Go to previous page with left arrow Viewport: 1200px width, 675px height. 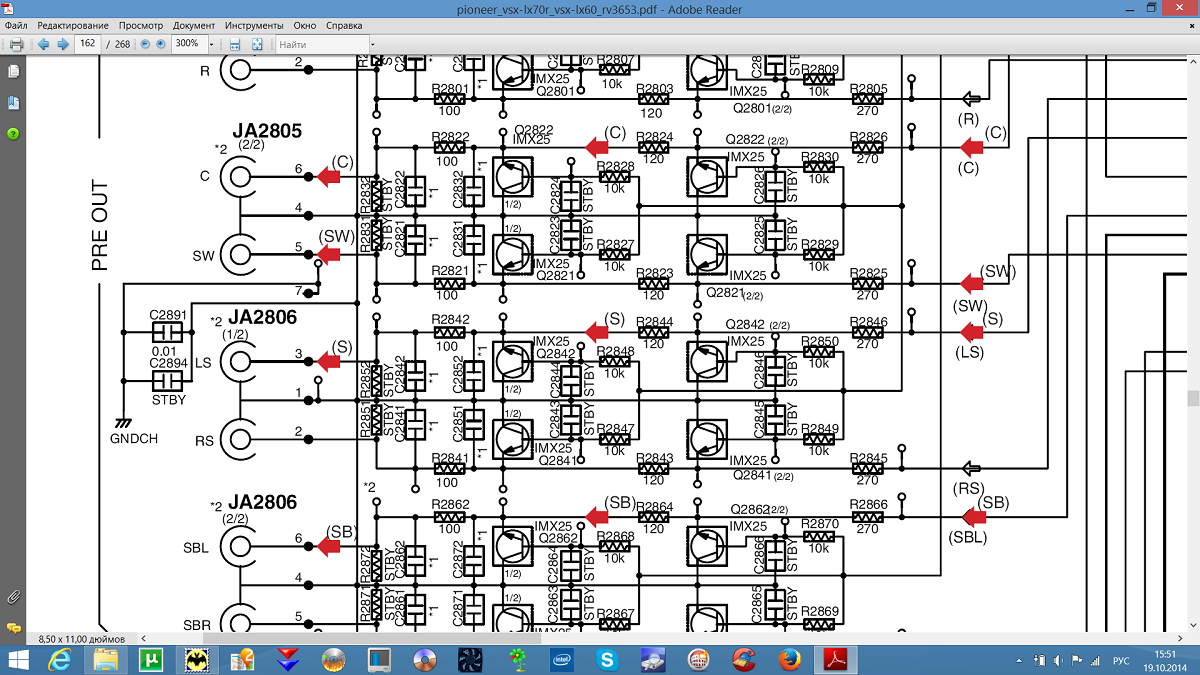(x=43, y=44)
